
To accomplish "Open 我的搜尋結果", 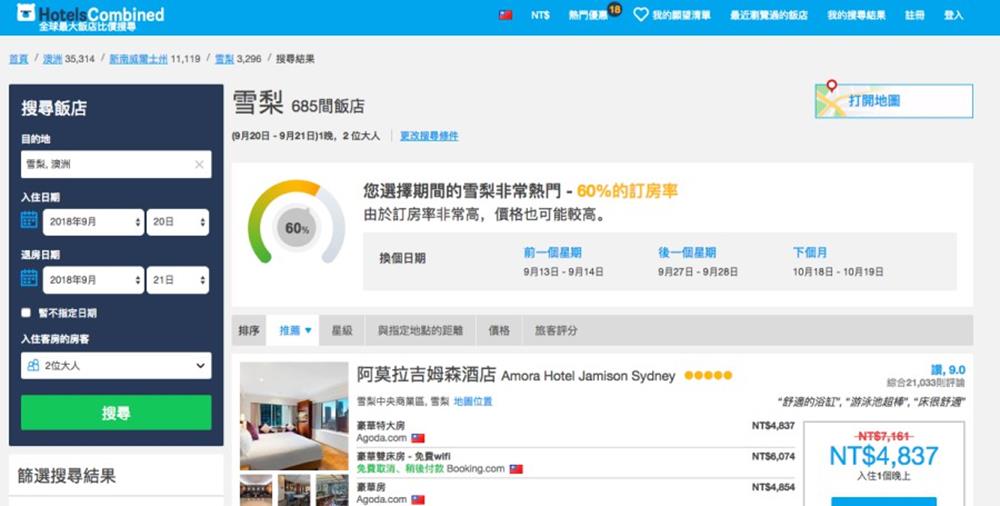I will (x=856, y=15).
